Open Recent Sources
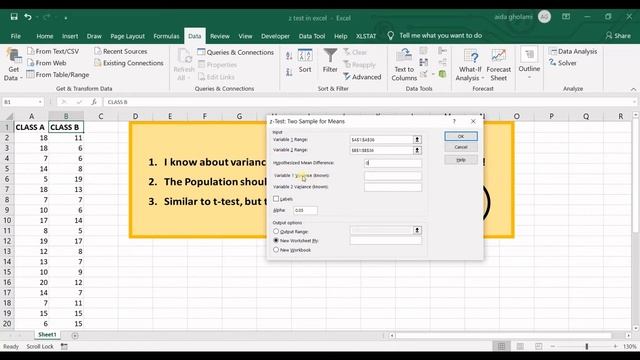This screenshot has width=640, height=360. (121, 51)
